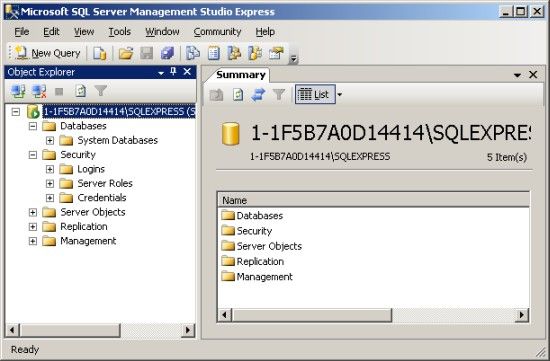Image resolution: width=550 pixels, height=361 pixels.
Task: Close the Summary tab
Action: click(x=533, y=74)
